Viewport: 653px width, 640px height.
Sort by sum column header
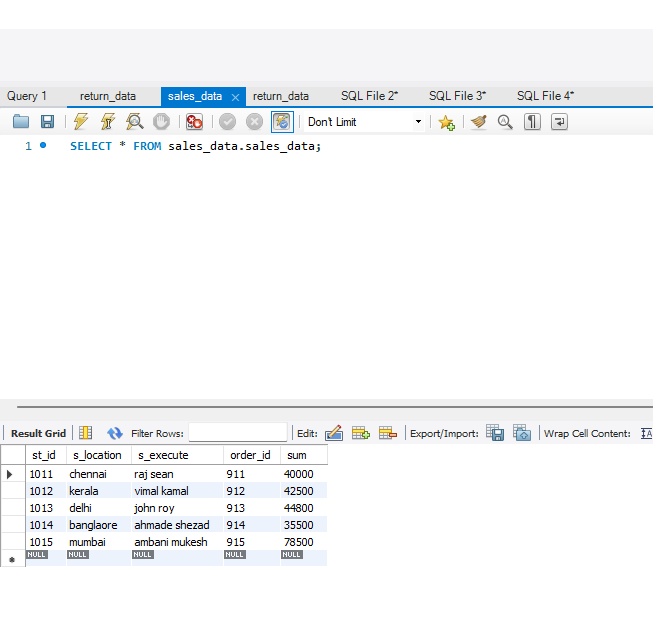click(304, 455)
